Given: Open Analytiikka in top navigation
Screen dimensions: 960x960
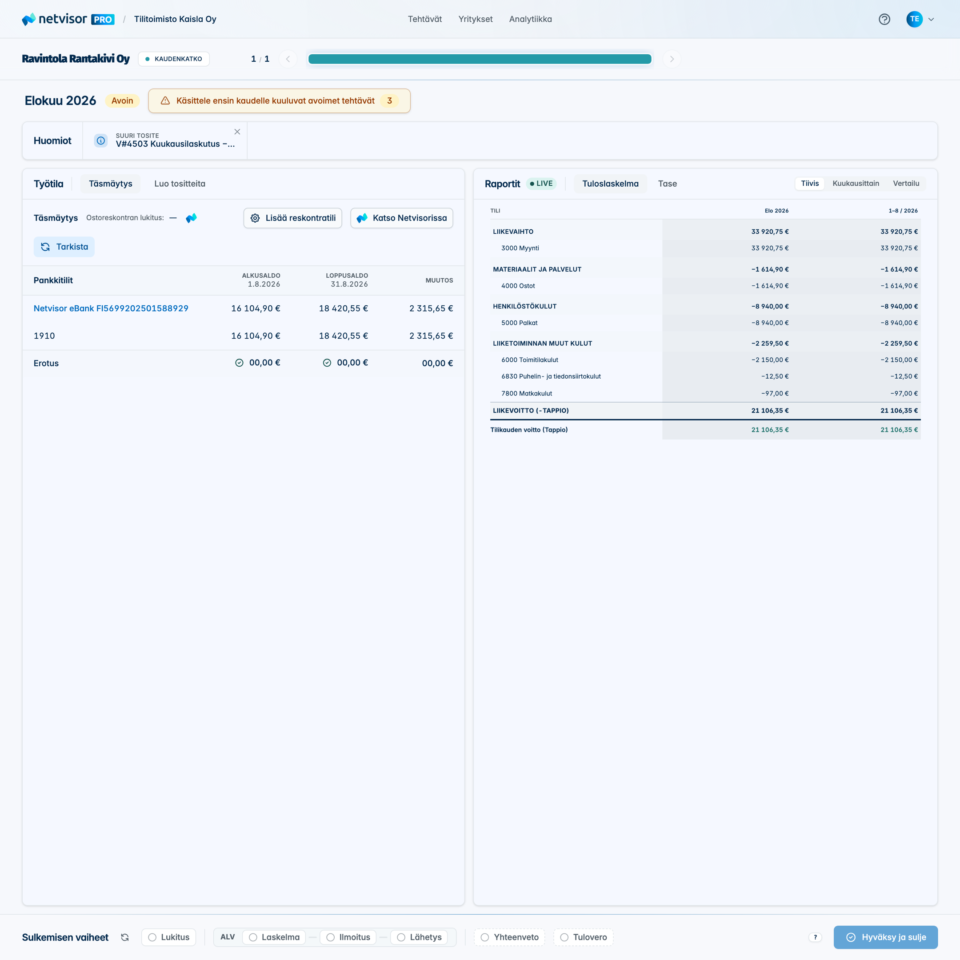Looking at the screenshot, I should (x=530, y=19).
